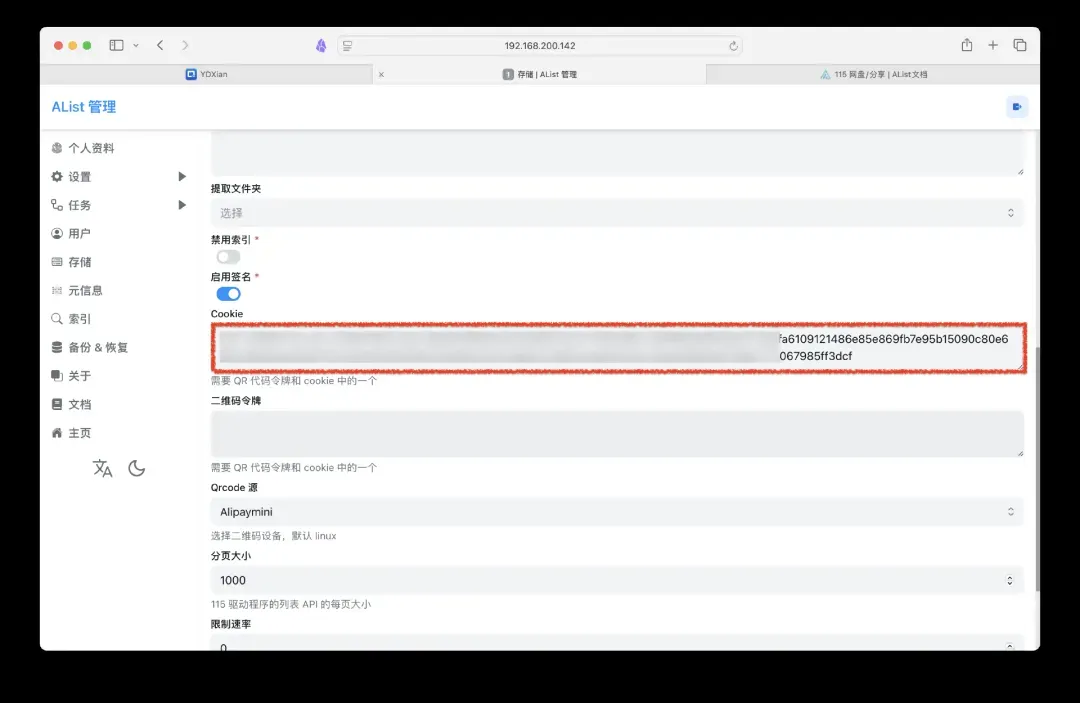Click the AList 管理 title link

(84, 107)
